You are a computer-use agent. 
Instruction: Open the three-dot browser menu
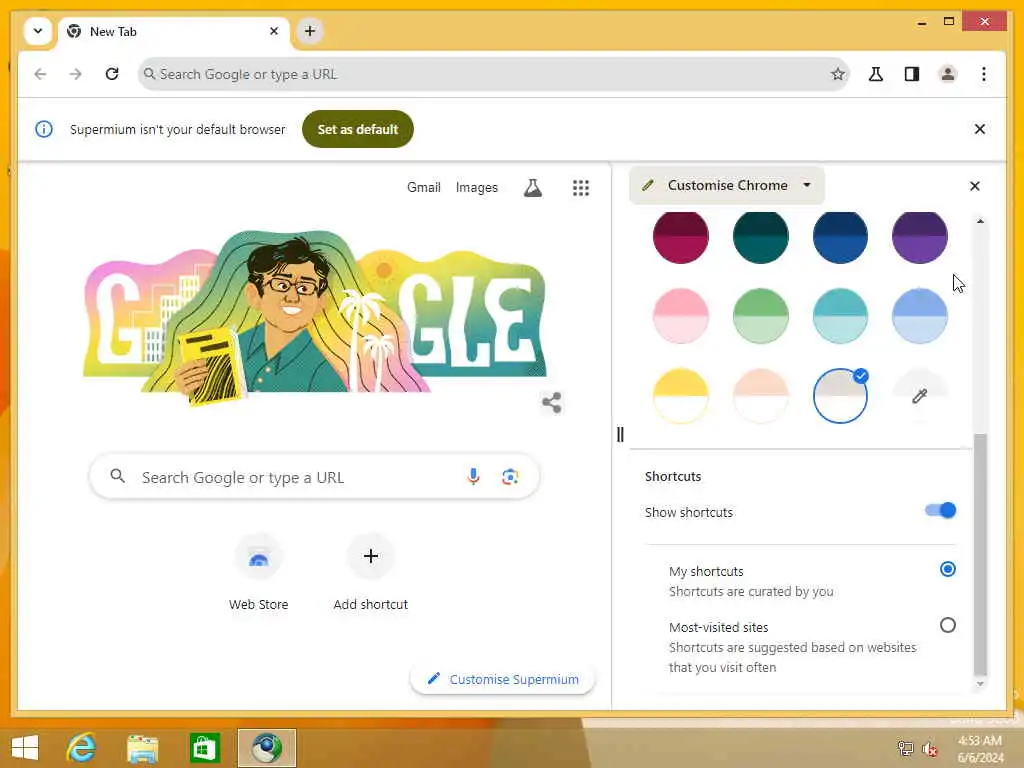pyautogui.click(x=984, y=74)
